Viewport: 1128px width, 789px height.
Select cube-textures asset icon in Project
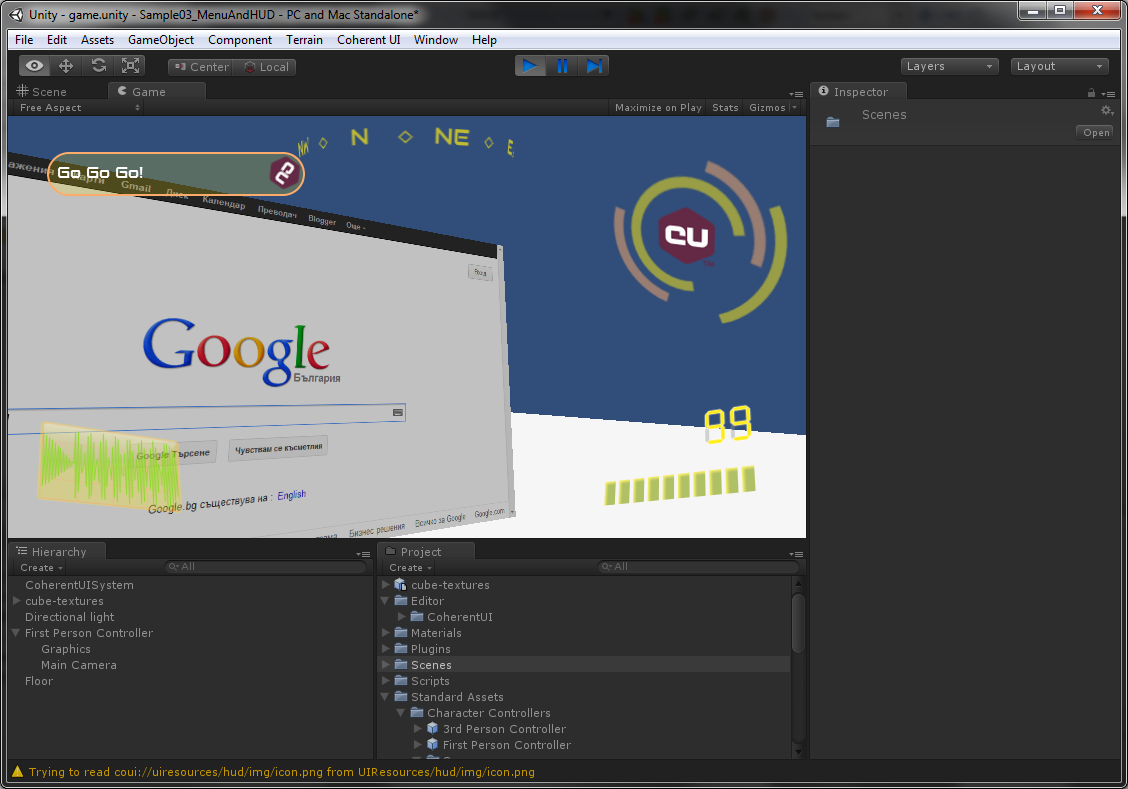pos(401,585)
